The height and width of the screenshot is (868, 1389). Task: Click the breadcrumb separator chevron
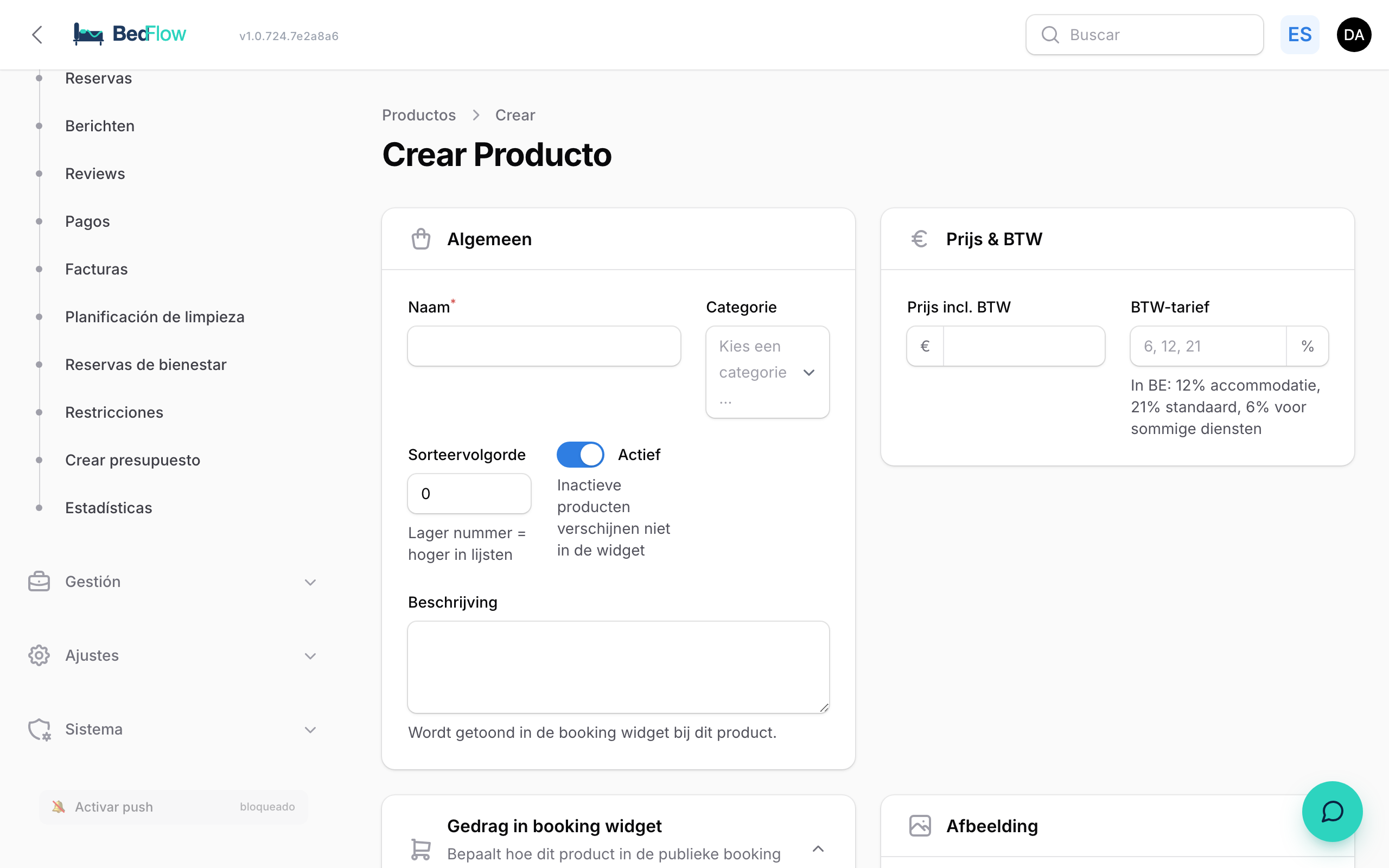pyautogui.click(x=476, y=115)
